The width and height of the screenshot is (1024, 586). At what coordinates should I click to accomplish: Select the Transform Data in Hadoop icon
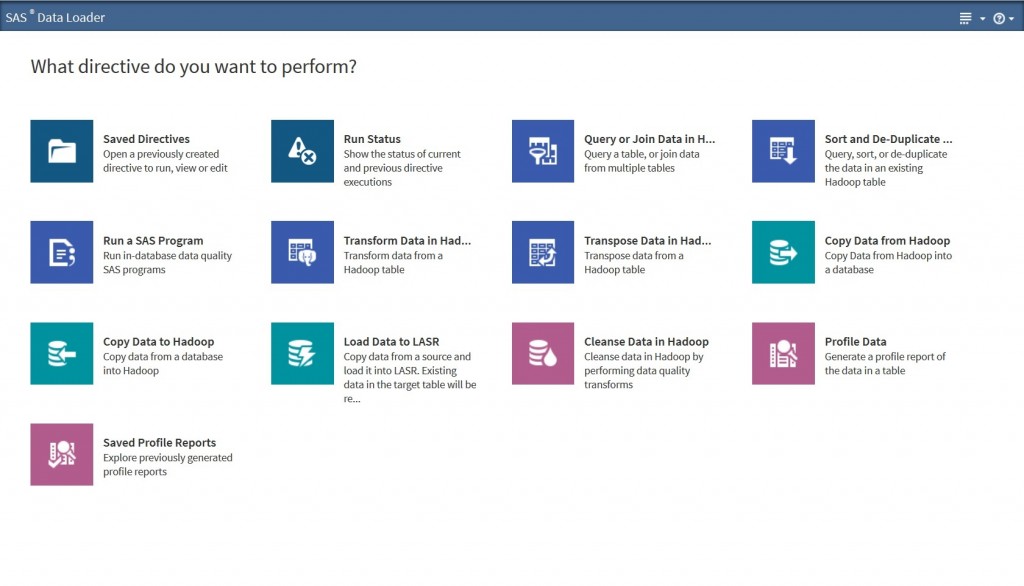tap(302, 252)
